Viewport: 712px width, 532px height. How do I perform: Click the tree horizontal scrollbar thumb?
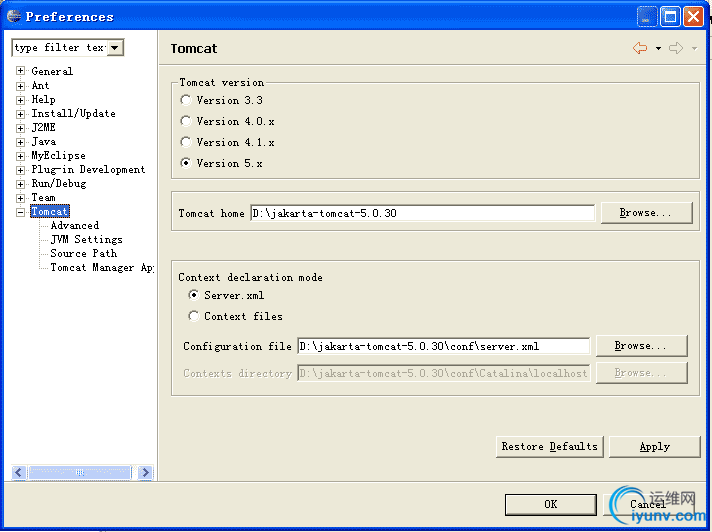point(80,473)
